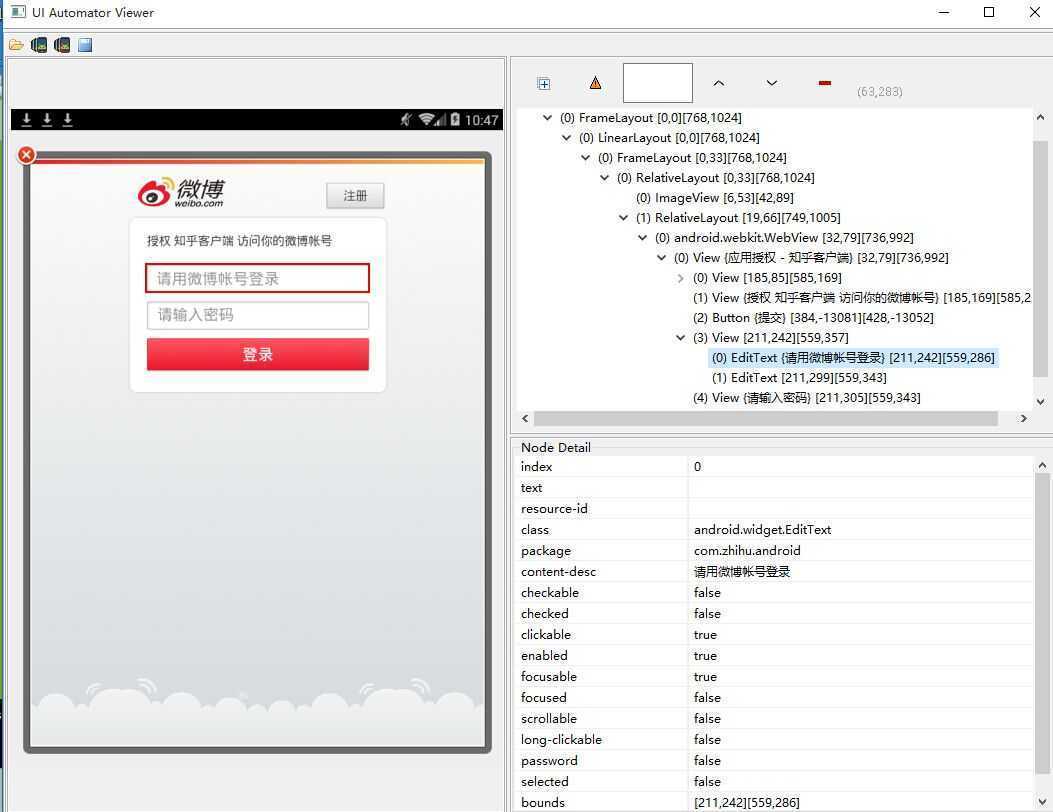Click the first download arrow in device status bar
The height and width of the screenshot is (812, 1053).
[x=27, y=120]
